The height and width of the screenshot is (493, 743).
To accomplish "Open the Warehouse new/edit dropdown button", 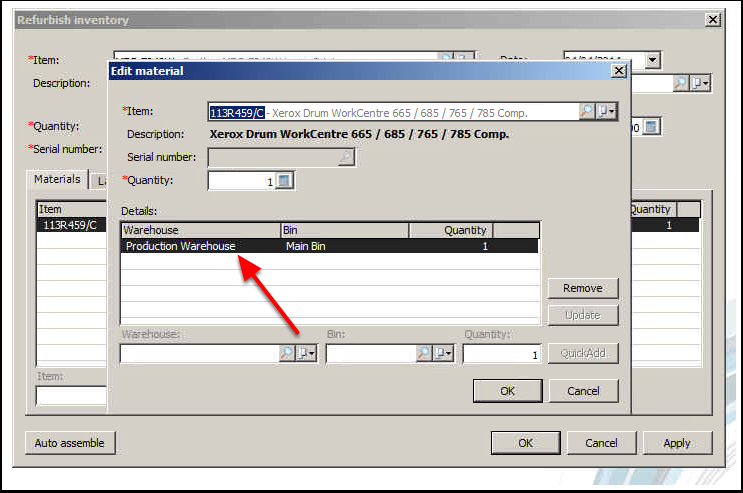I will pos(306,353).
